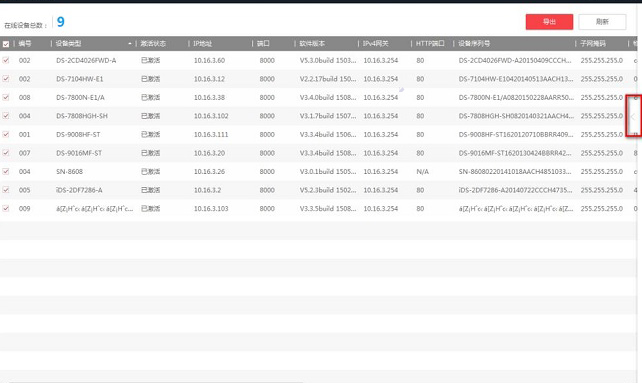Click the 设备序列号 column header
644x383 pixels.
coord(474,44)
